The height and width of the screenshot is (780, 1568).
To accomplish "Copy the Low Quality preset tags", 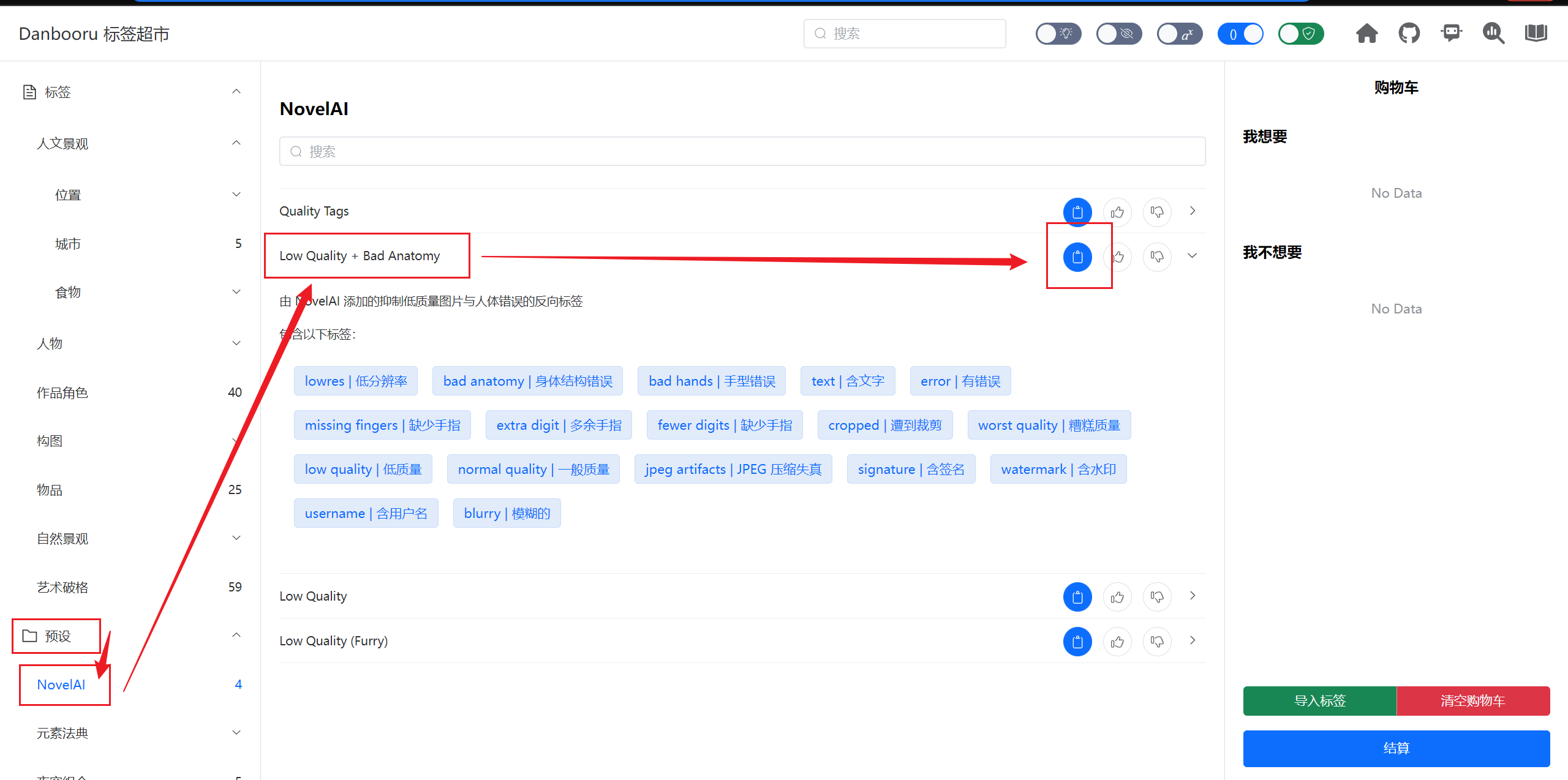I will point(1077,597).
